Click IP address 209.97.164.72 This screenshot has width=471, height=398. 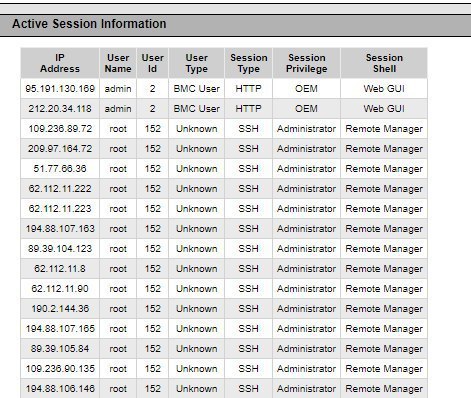(x=60, y=149)
